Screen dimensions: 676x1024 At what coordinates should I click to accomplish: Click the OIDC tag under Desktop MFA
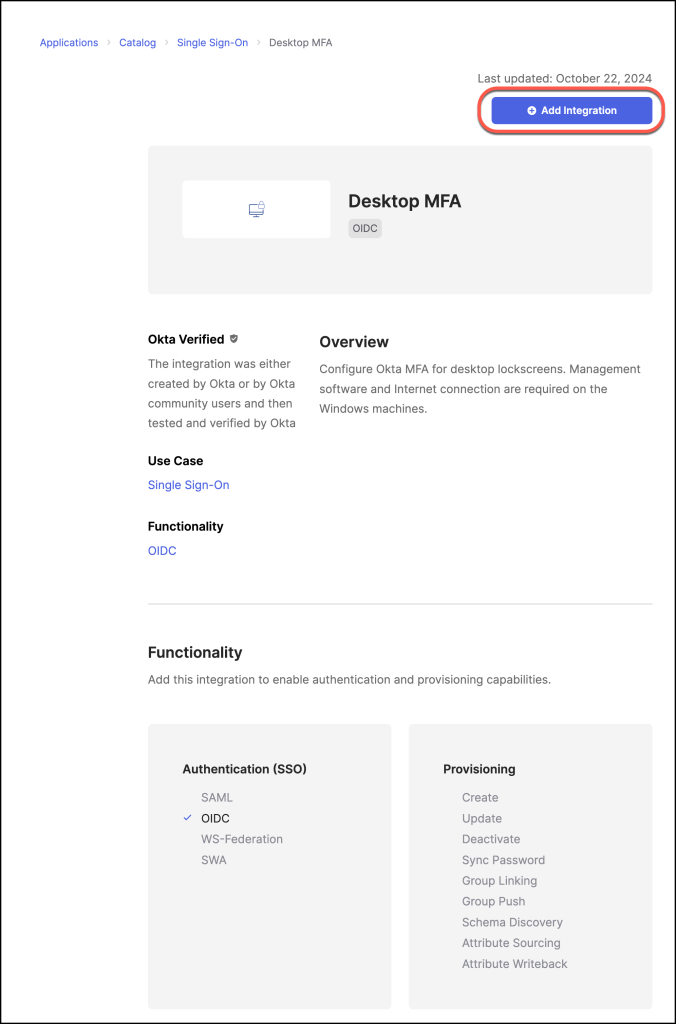(x=365, y=228)
